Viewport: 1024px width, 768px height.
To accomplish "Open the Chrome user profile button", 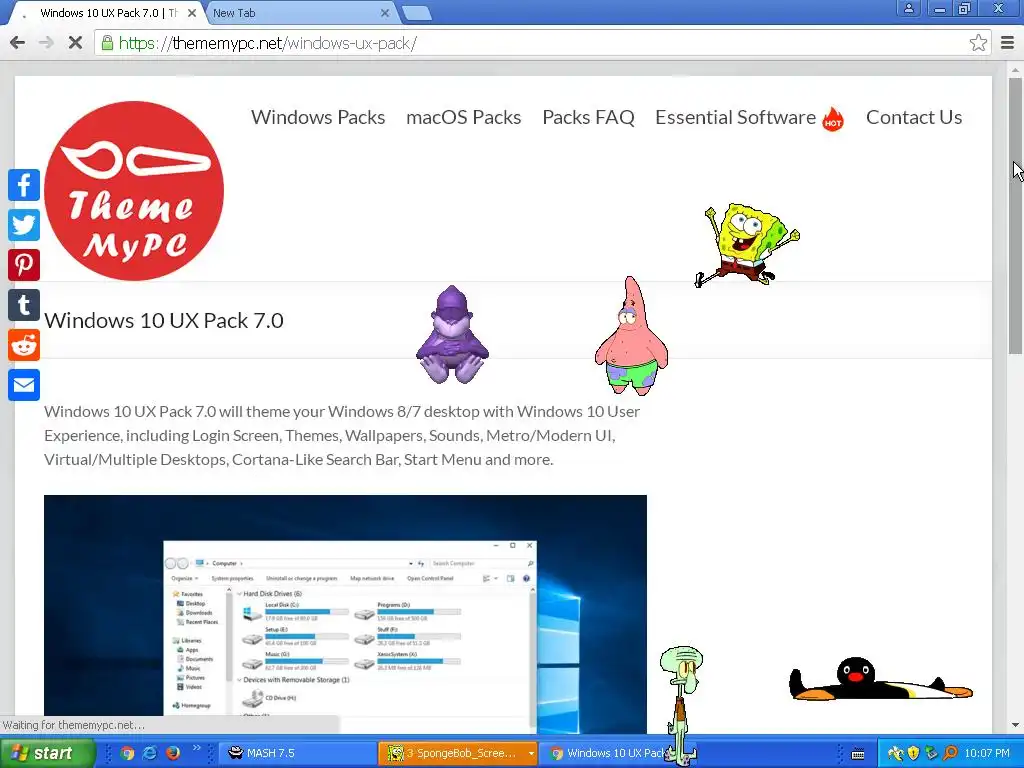I will [908, 8].
